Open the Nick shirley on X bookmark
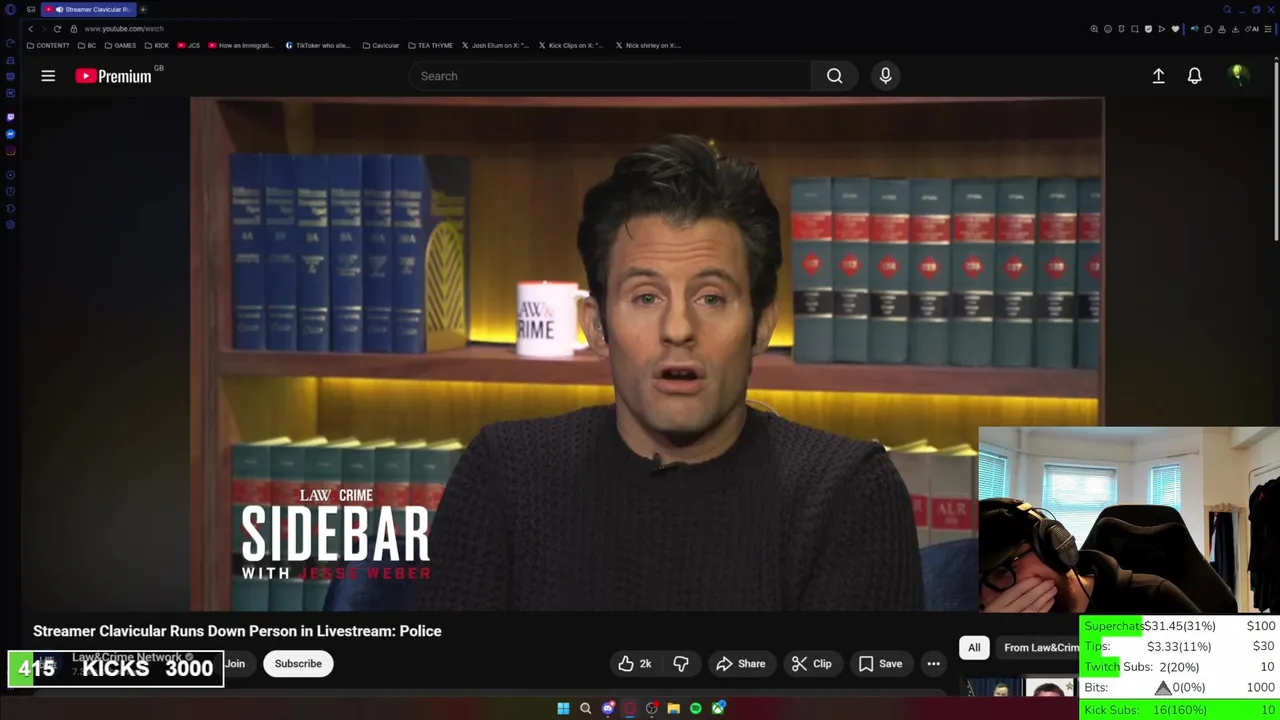The image size is (1280, 720). (x=648, y=45)
